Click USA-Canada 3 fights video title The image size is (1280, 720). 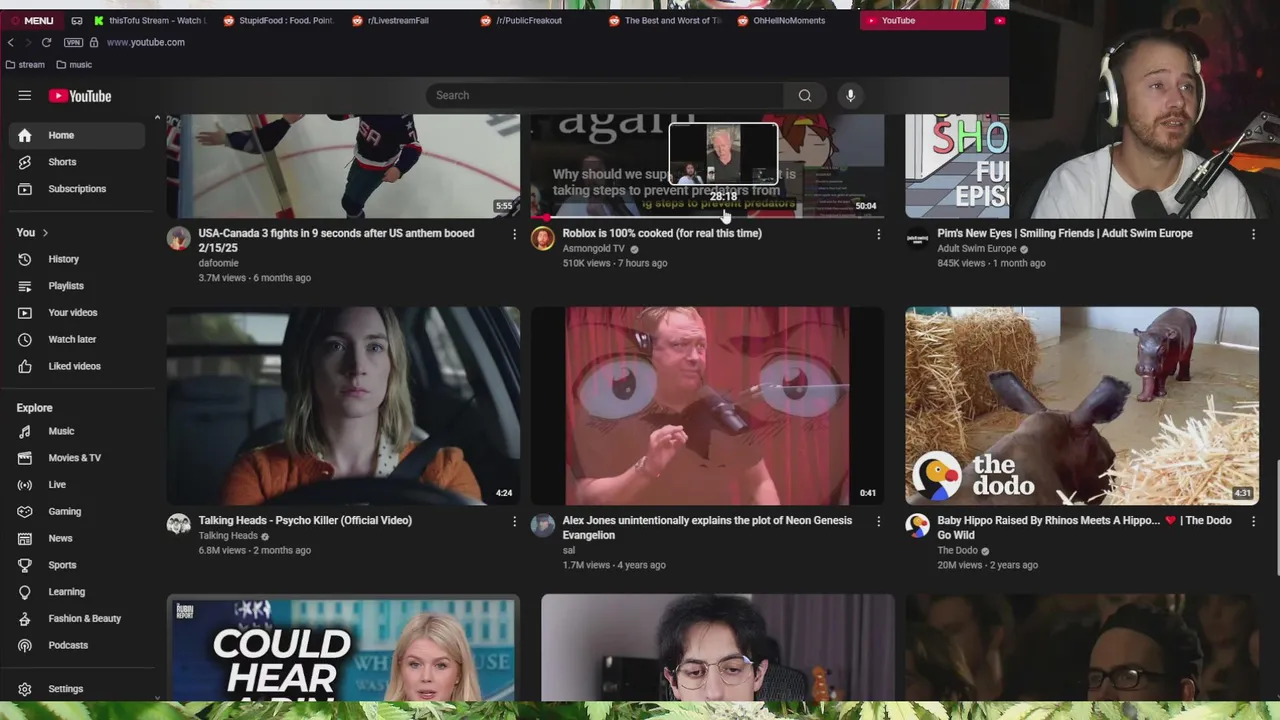point(336,240)
